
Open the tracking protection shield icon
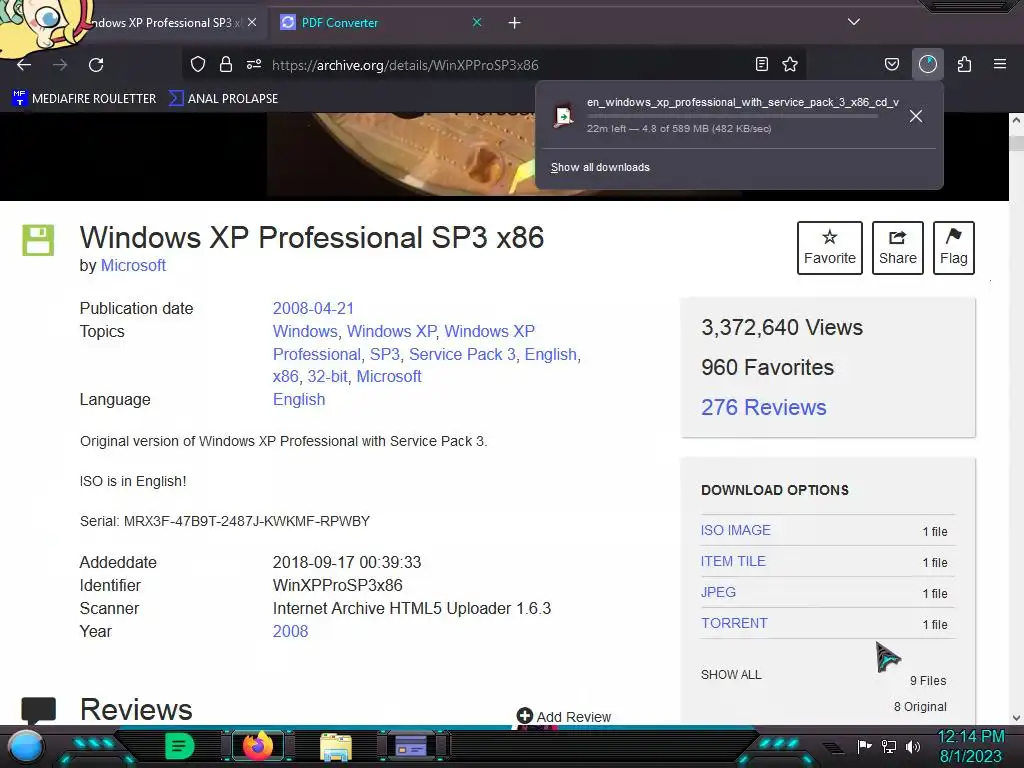tap(198, 64)
